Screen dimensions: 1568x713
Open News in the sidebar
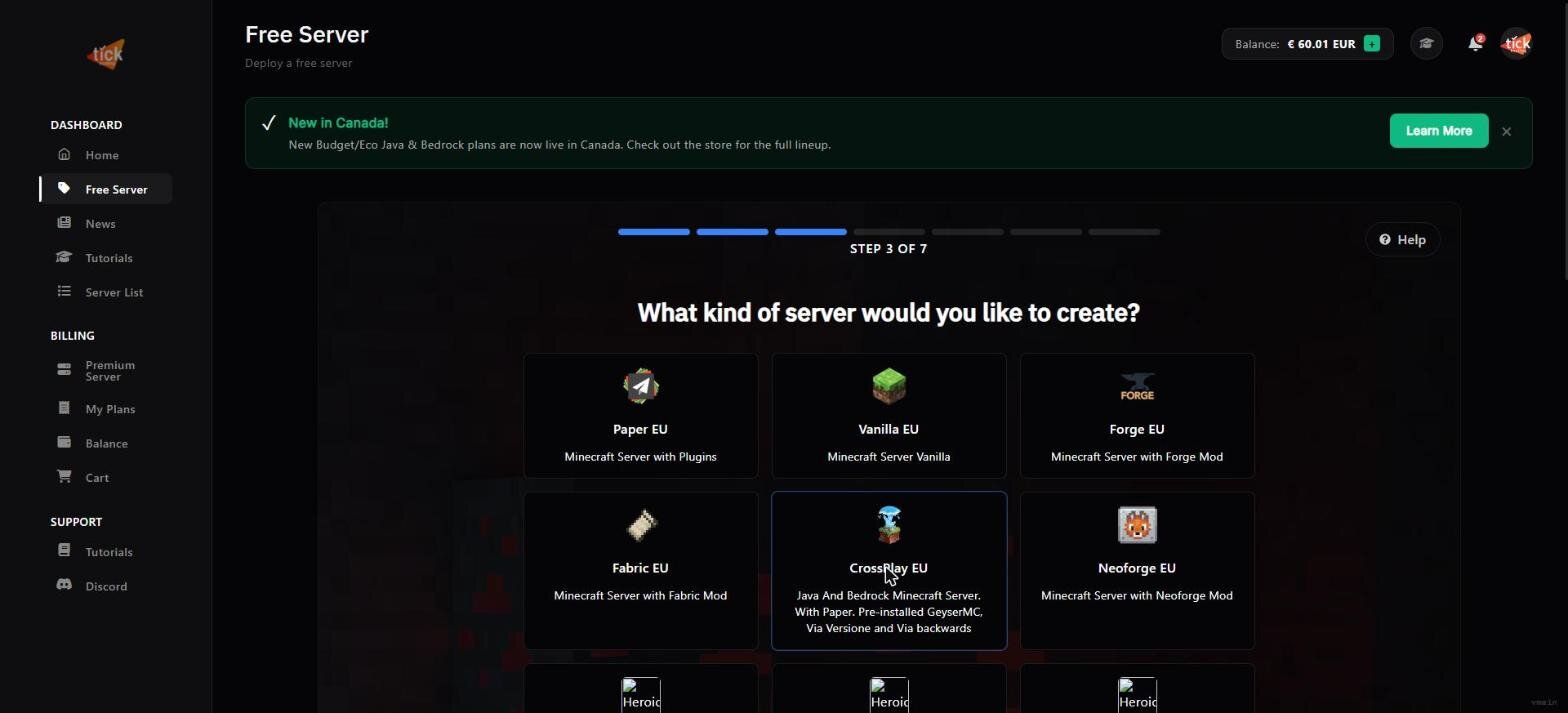105,223
